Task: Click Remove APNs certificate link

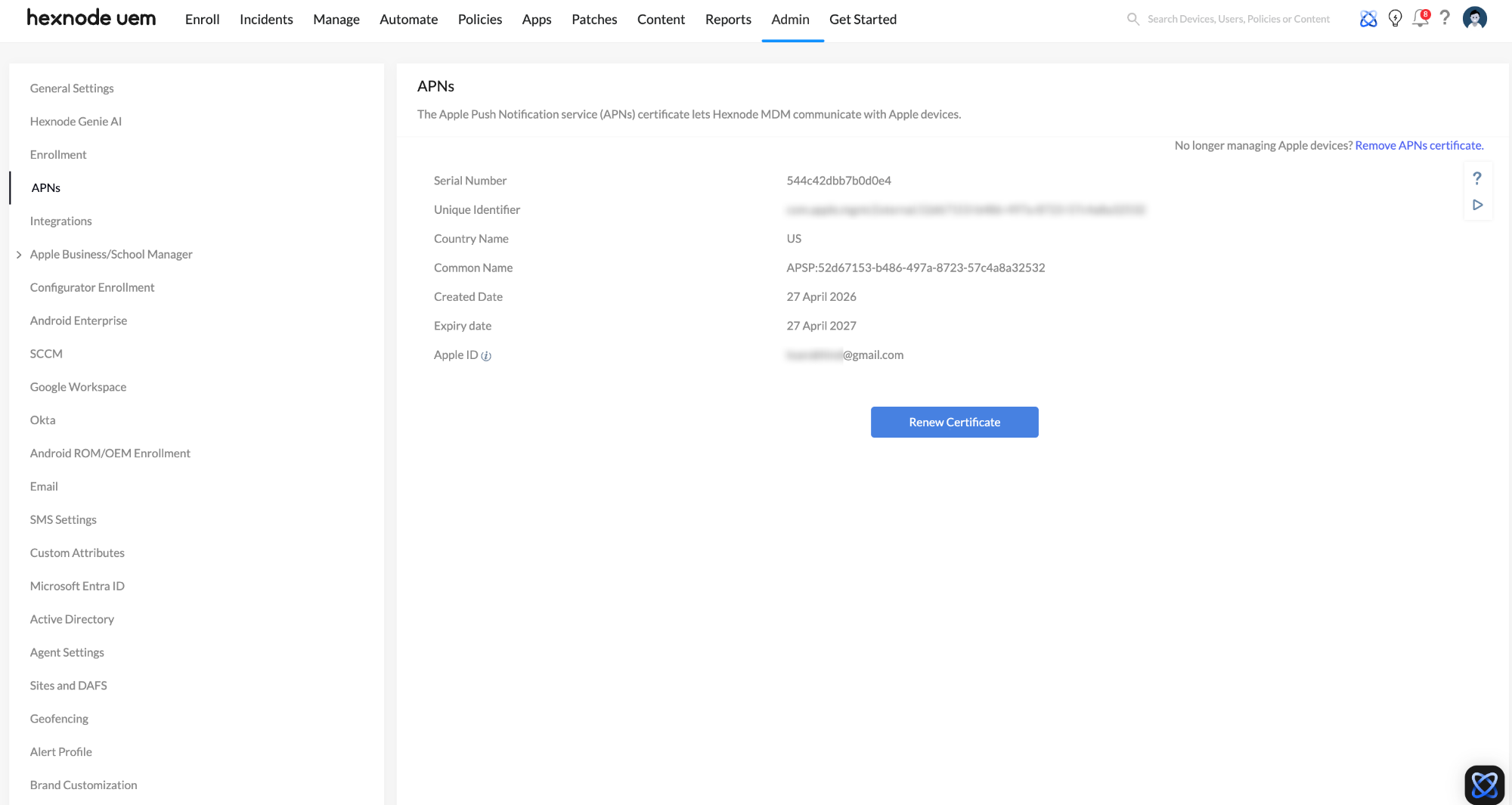Action: point(1419,145)
